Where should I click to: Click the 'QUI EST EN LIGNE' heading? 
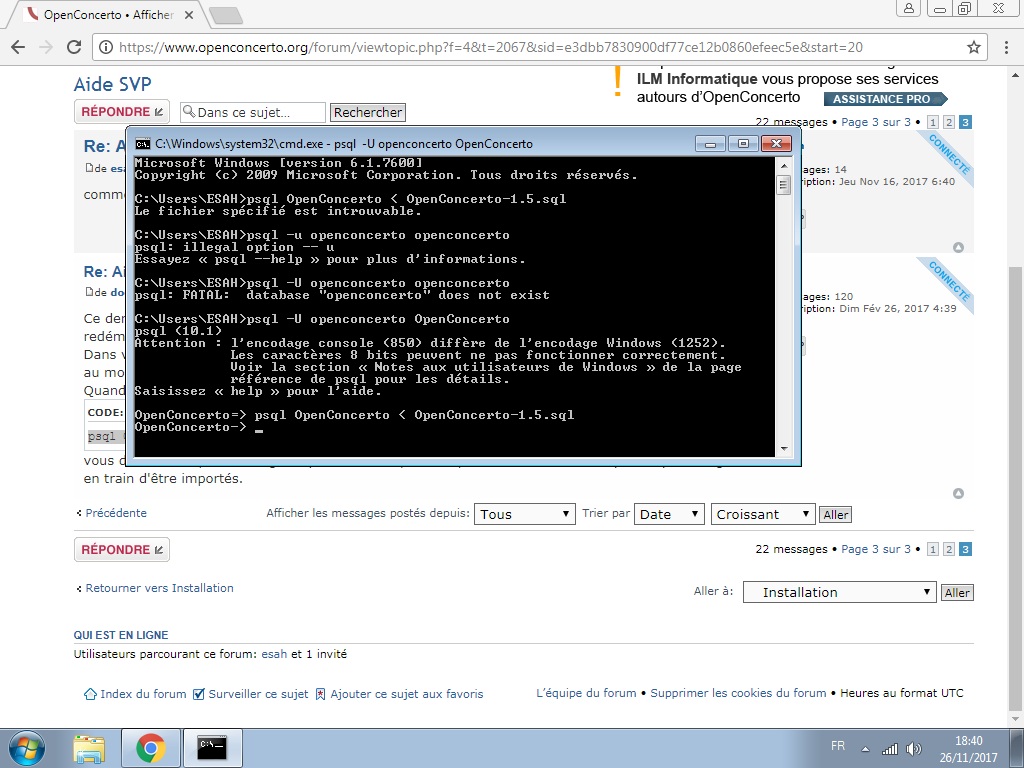click(x=121, y=635)
